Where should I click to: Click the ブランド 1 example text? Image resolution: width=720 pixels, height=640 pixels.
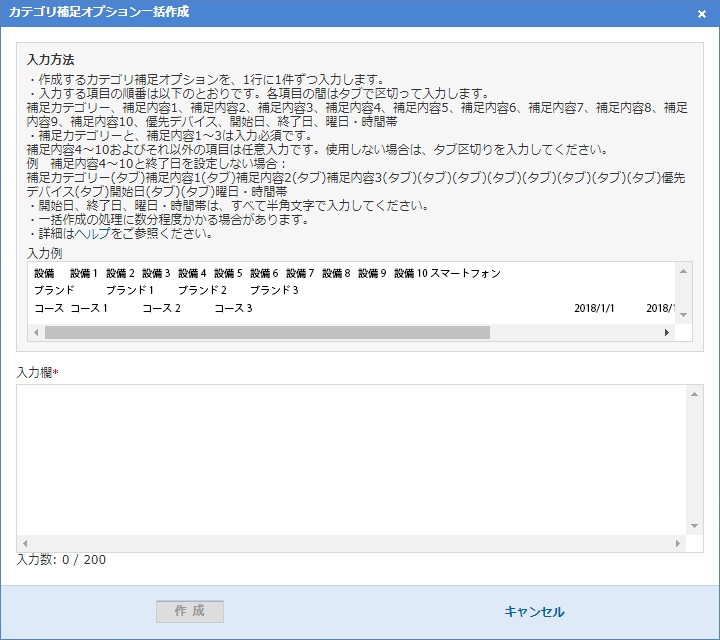[x=129, y=290]
